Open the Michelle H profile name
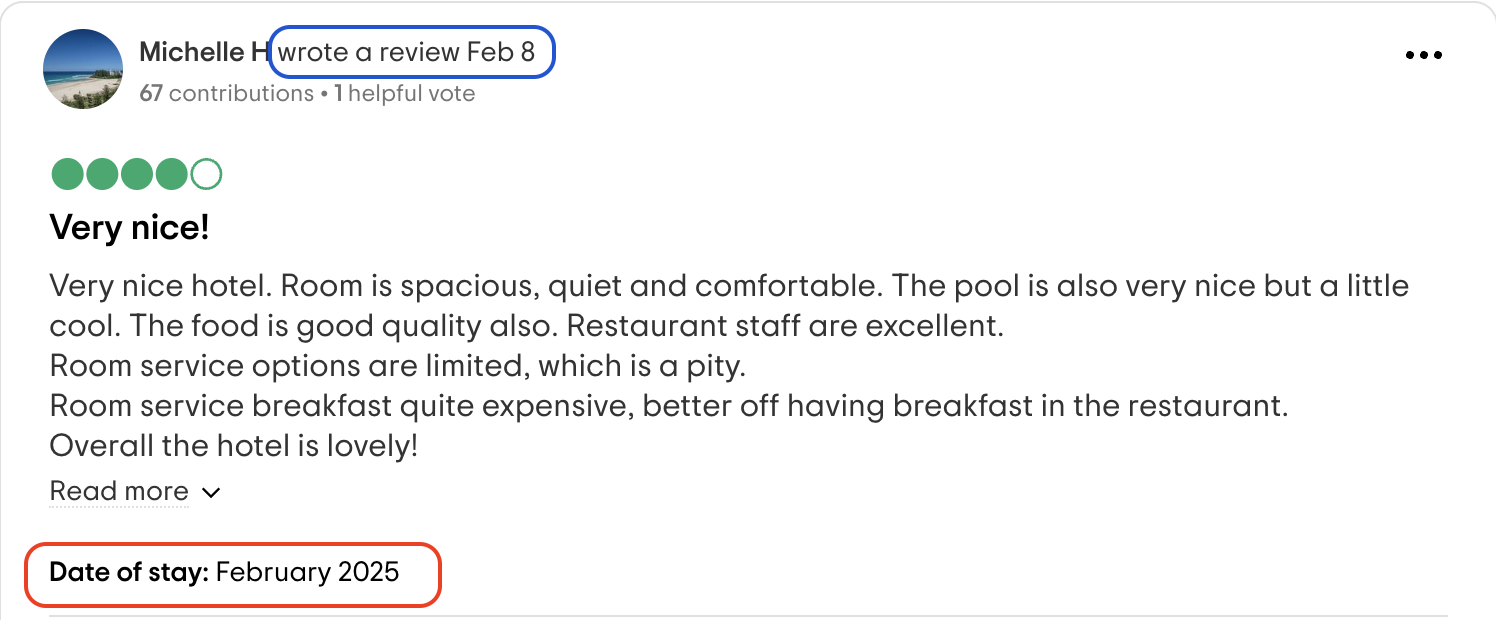 click(204, 53)
